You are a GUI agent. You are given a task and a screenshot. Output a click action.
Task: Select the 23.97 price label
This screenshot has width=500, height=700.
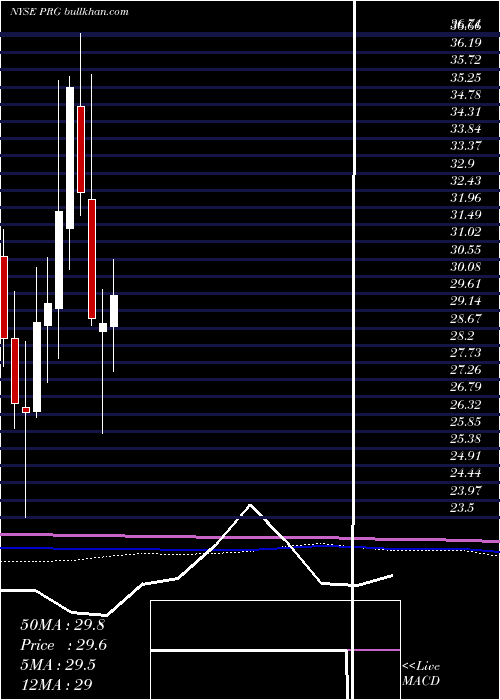[x=466, y=490]
